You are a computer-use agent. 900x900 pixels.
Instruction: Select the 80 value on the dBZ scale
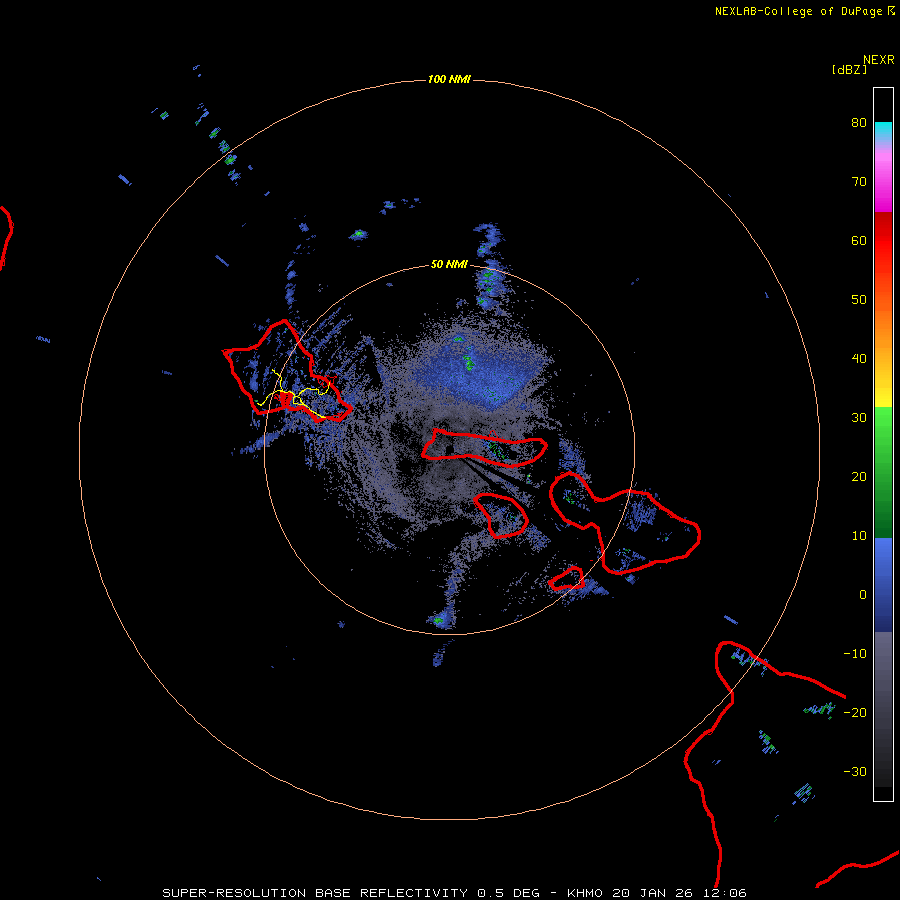coord(859,122)
